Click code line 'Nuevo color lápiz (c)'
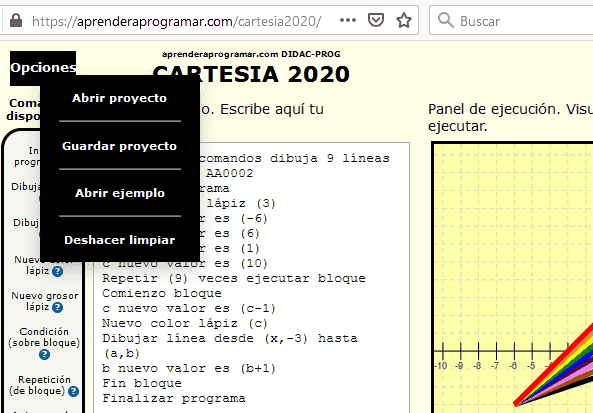Screen dimensions: 593x413 click(185, 324)
